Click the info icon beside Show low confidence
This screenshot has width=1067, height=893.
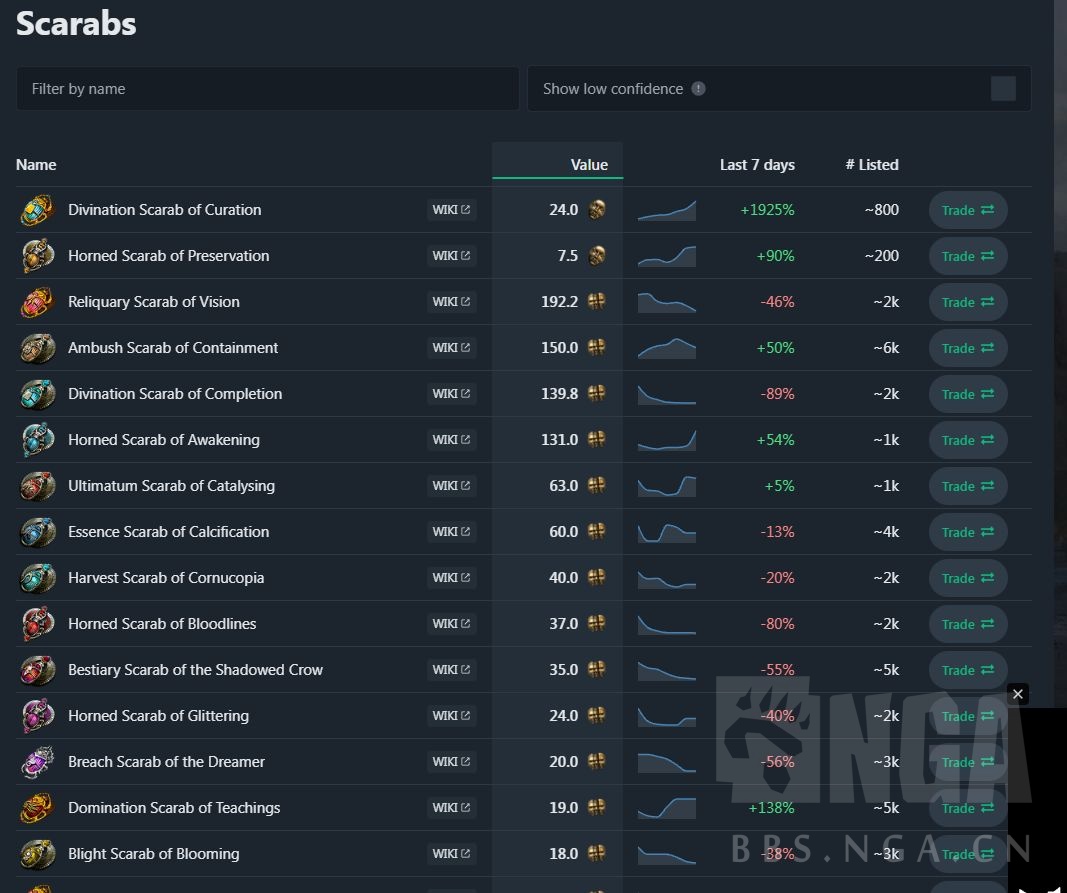point(698,89)
